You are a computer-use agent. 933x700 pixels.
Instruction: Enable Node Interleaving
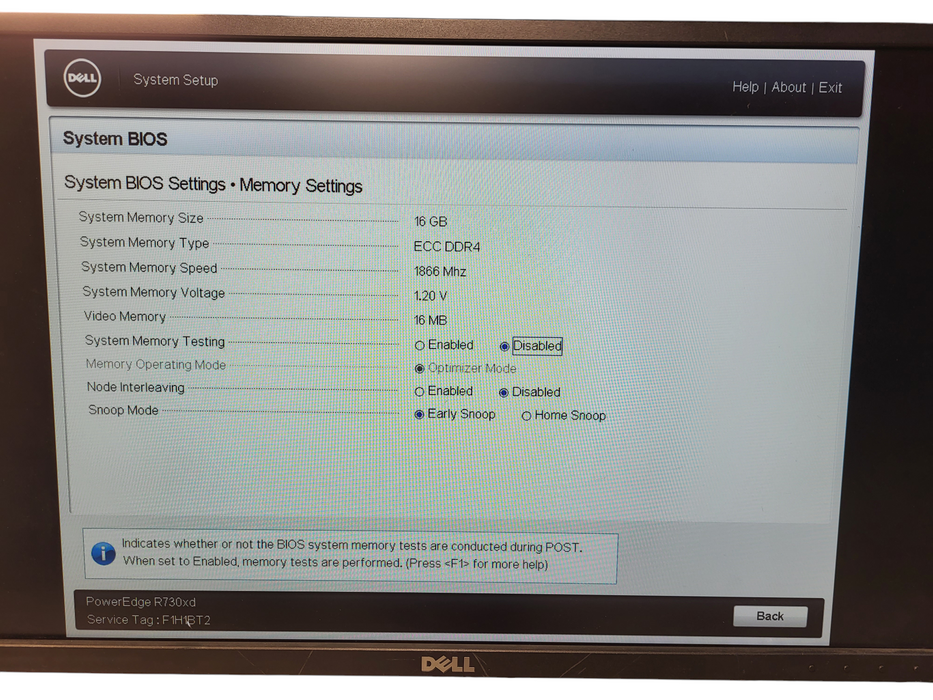click(419, 392)
